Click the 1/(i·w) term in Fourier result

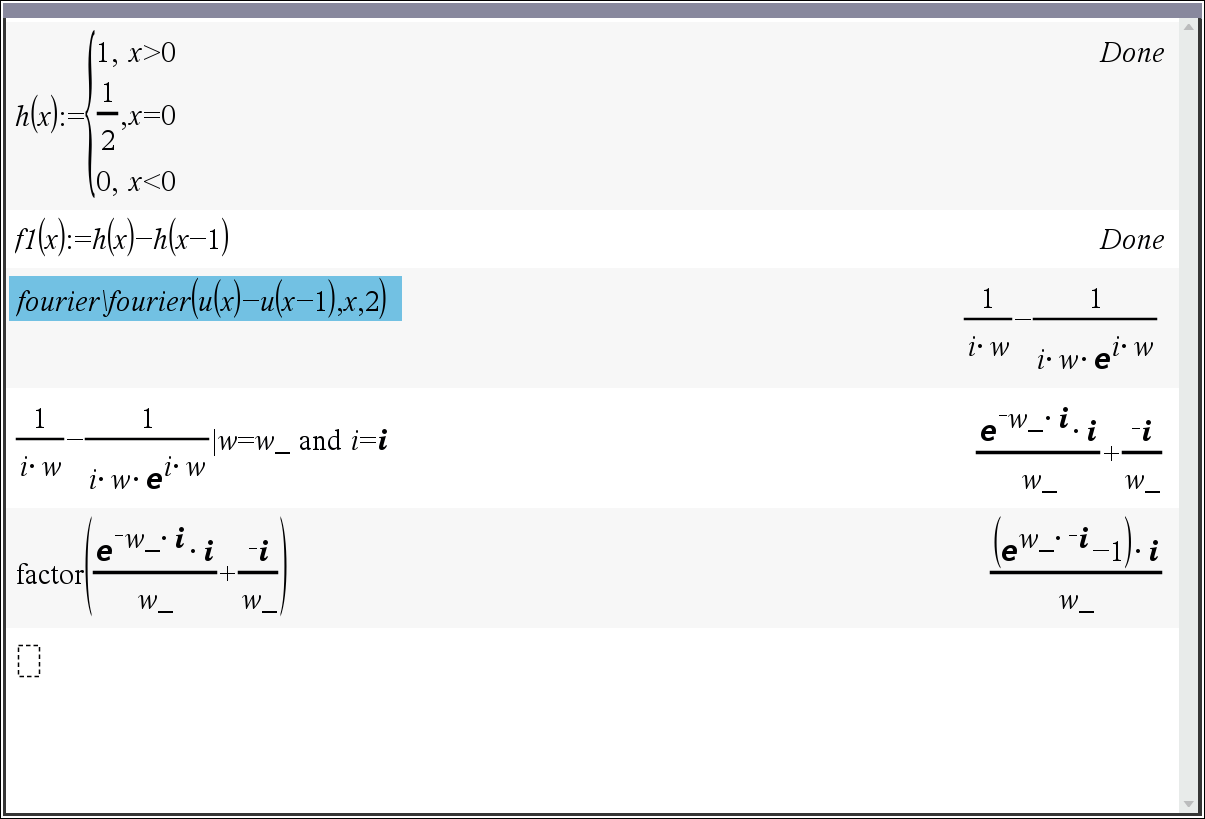(x=988, y=322)
